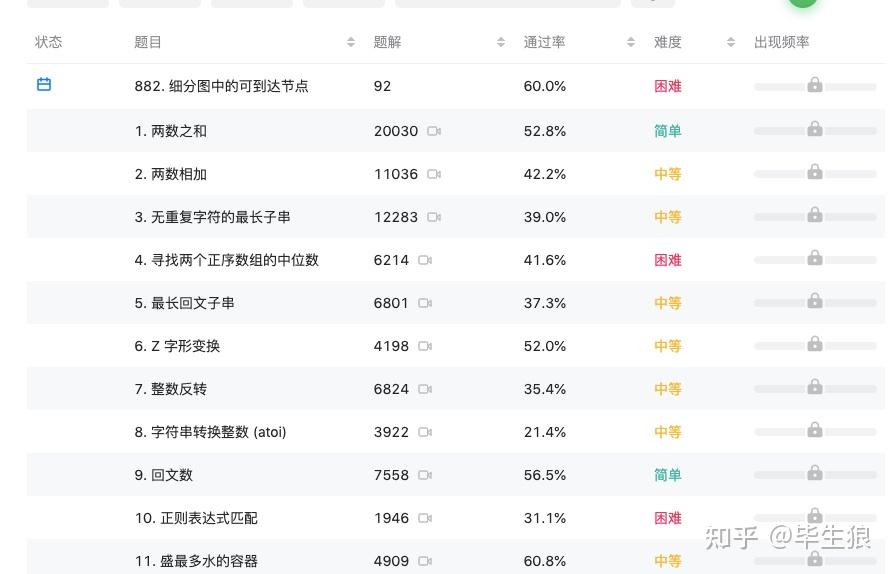This screenshot has height=574, width=894.
Task: Sort by 题目 column arrows
Action: pos(351,42)
